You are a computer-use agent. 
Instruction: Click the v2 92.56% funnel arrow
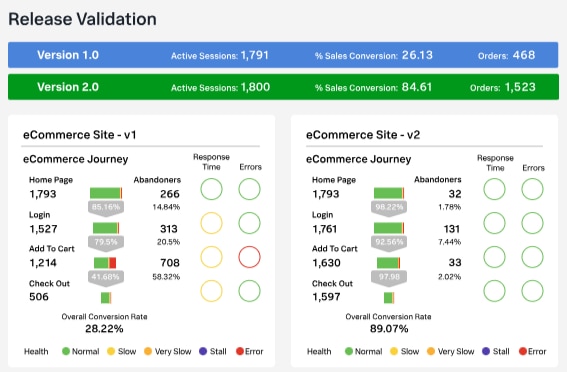click(x=389, y=243)
